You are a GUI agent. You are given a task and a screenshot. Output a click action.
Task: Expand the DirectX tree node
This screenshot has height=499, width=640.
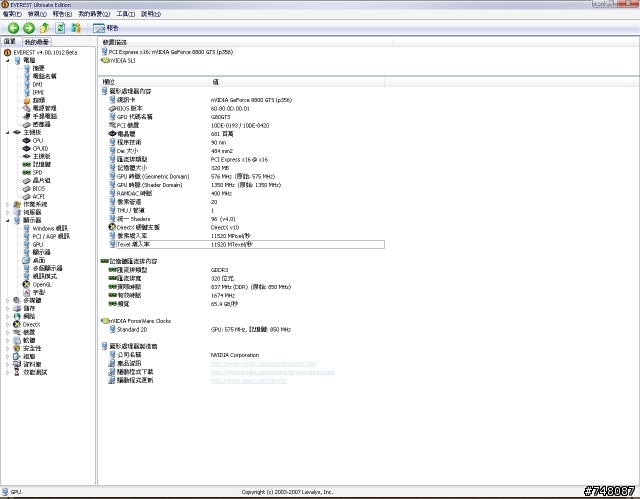point(7,324)
